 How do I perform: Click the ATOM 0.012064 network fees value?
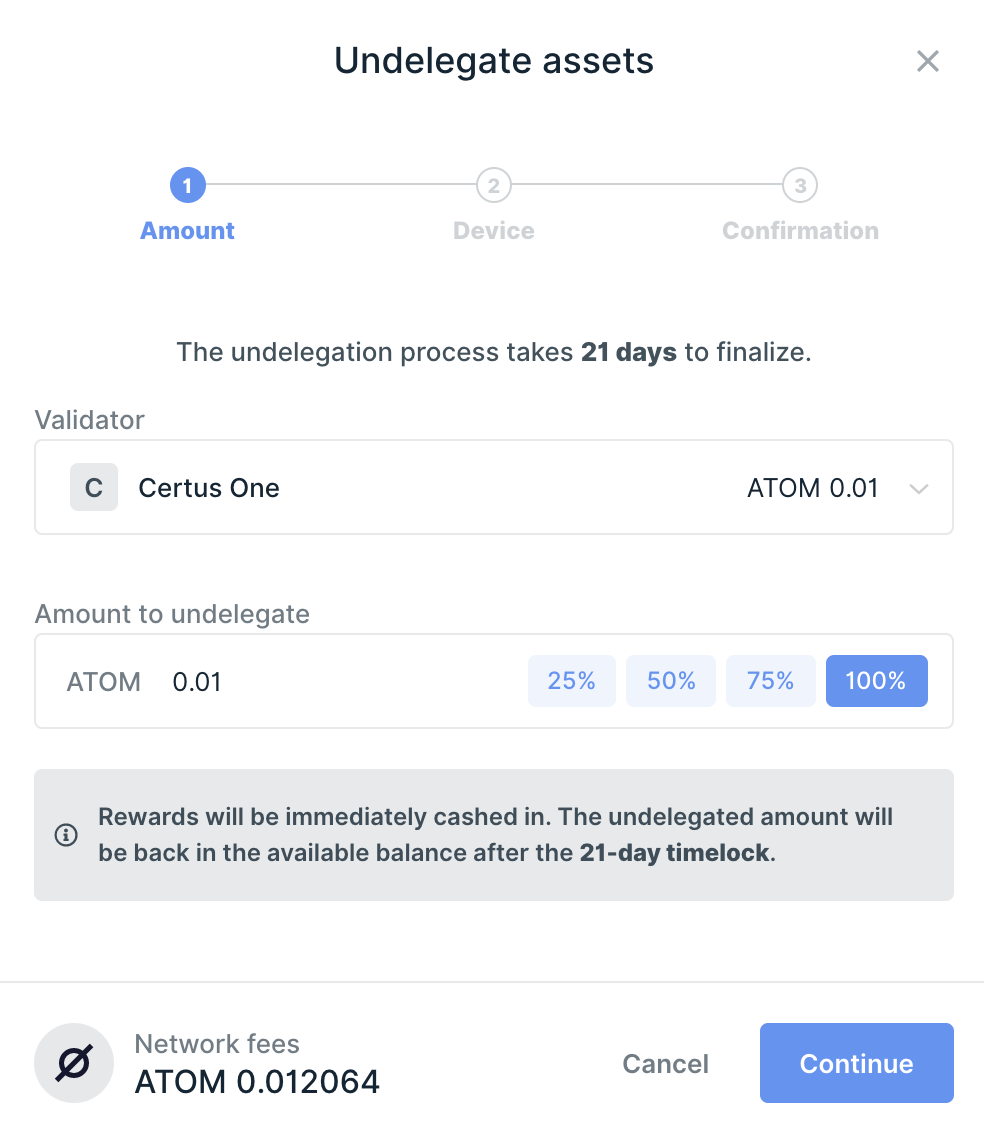[x=257, y=1082]
